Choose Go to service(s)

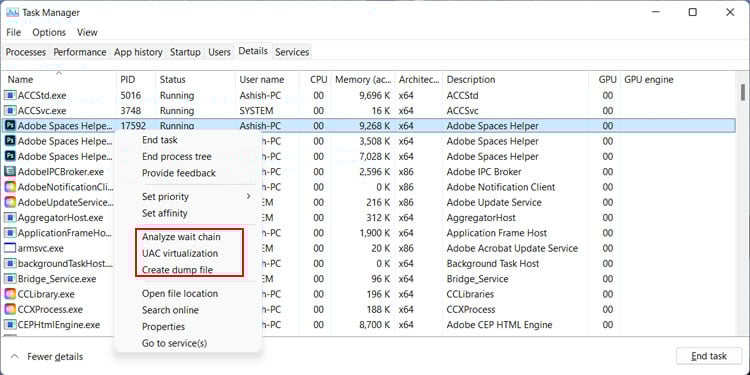pos(175,343)
